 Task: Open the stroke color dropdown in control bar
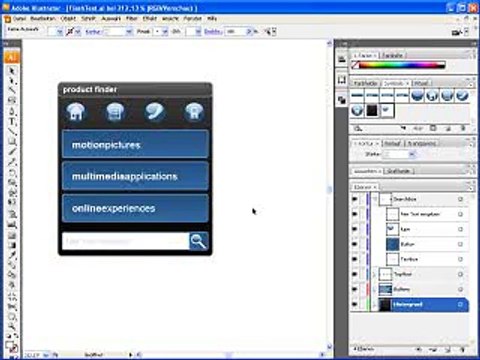pos(77,32)
